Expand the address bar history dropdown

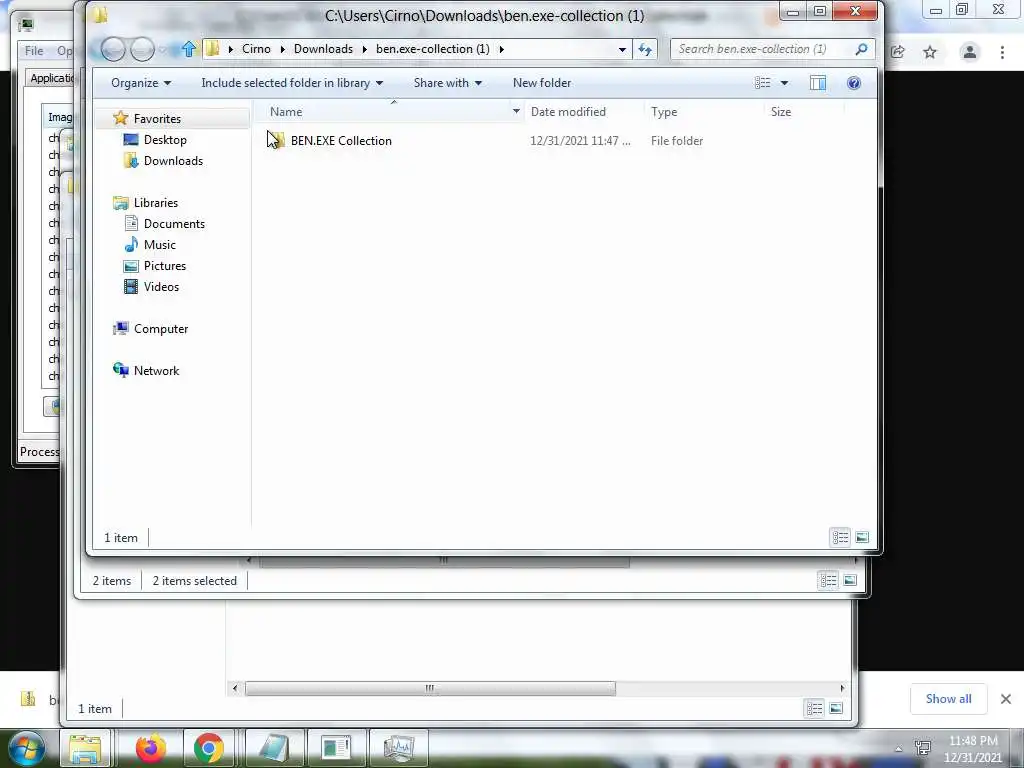coord(622,49)
